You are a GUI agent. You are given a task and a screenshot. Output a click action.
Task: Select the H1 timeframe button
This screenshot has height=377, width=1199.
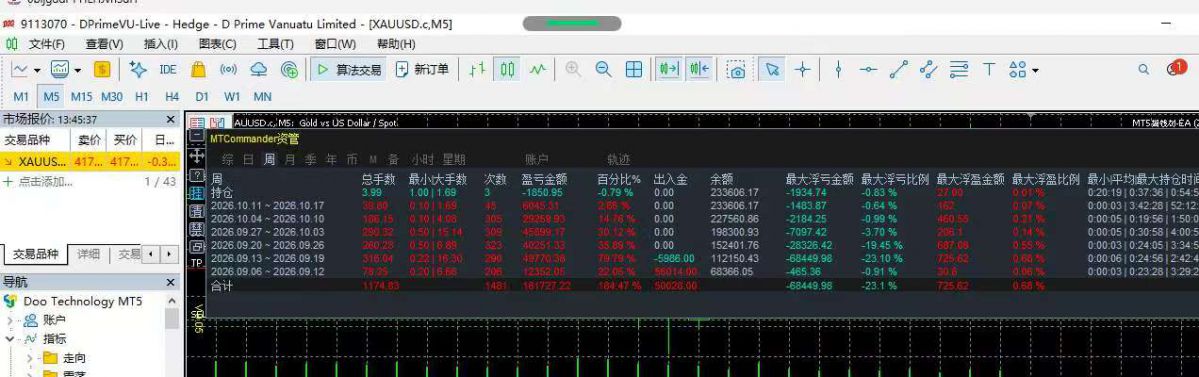coord(142,96)
